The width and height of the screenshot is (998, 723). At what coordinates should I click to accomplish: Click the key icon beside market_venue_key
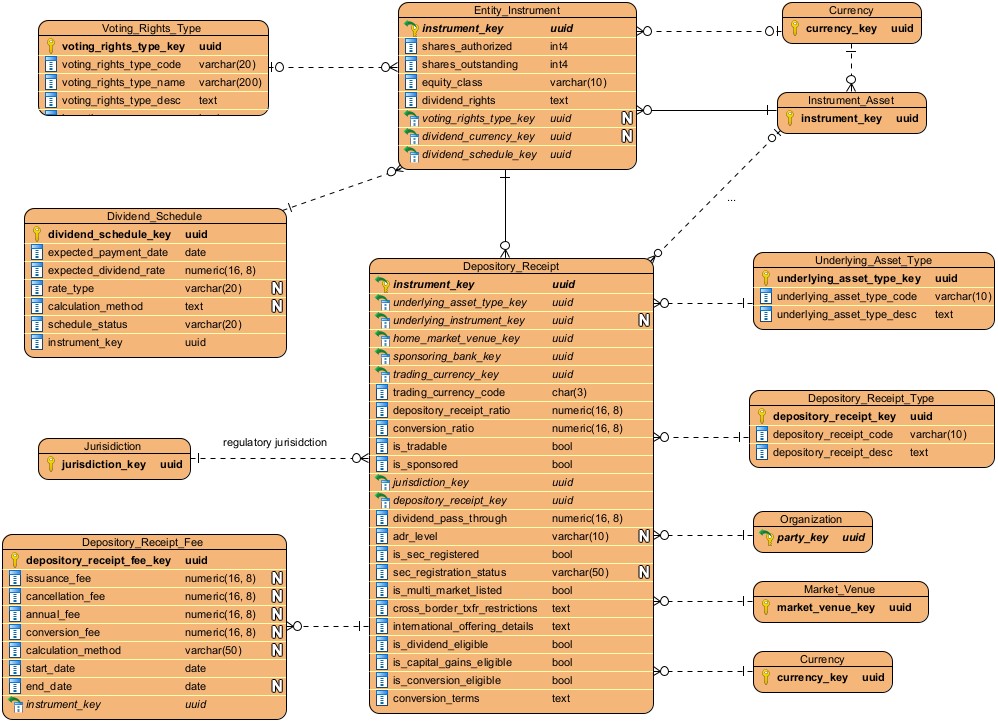pos(766,607)
